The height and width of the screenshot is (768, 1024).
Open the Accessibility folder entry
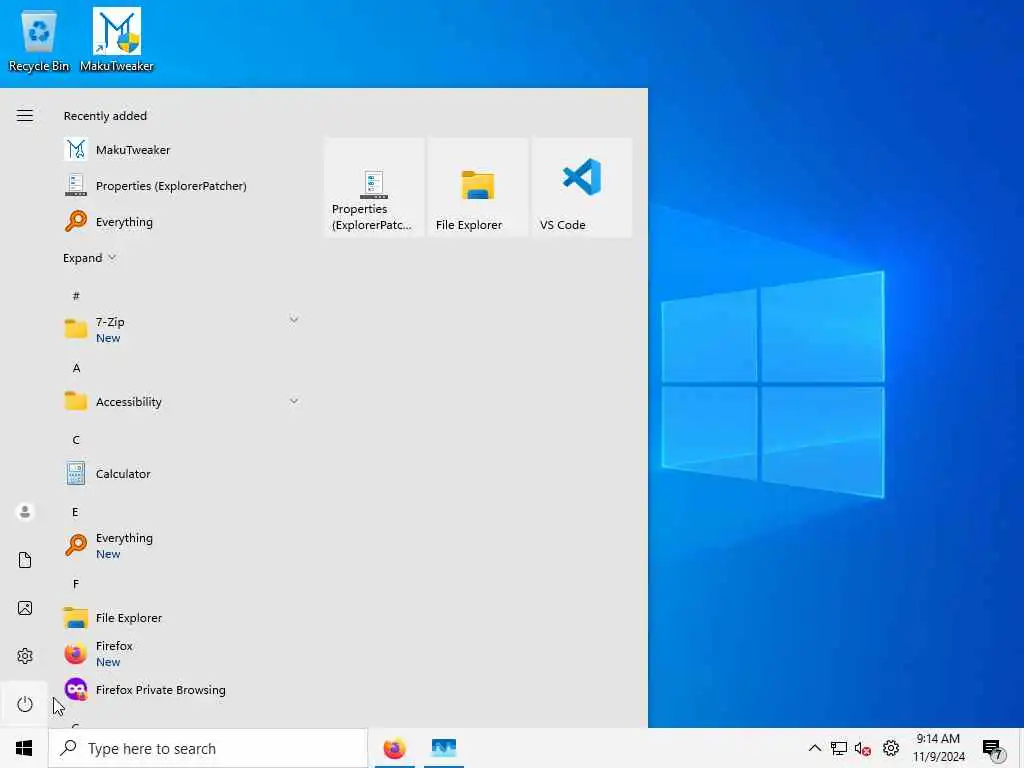point(183,402)
